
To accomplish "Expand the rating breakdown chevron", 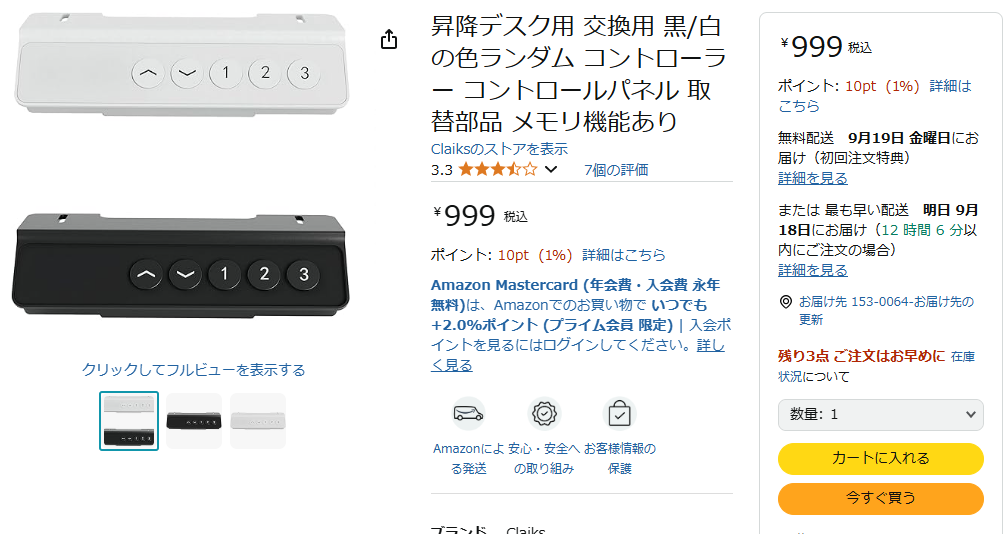I will (551, 170).
